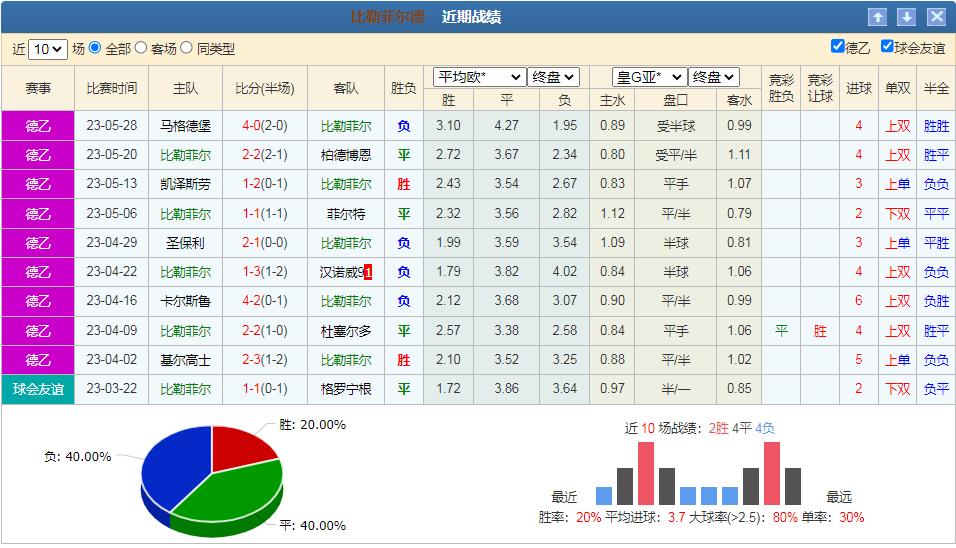
Task: Click the 近期战绩 title text
Action: pyautogui.click(x=471, y=17)
